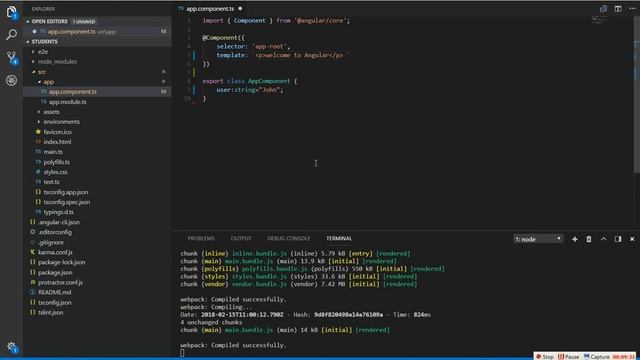Image resolution: width=640 pixels, height=360 pixels.
Task: Click the Pause recording button
Action: click(569, 356)
